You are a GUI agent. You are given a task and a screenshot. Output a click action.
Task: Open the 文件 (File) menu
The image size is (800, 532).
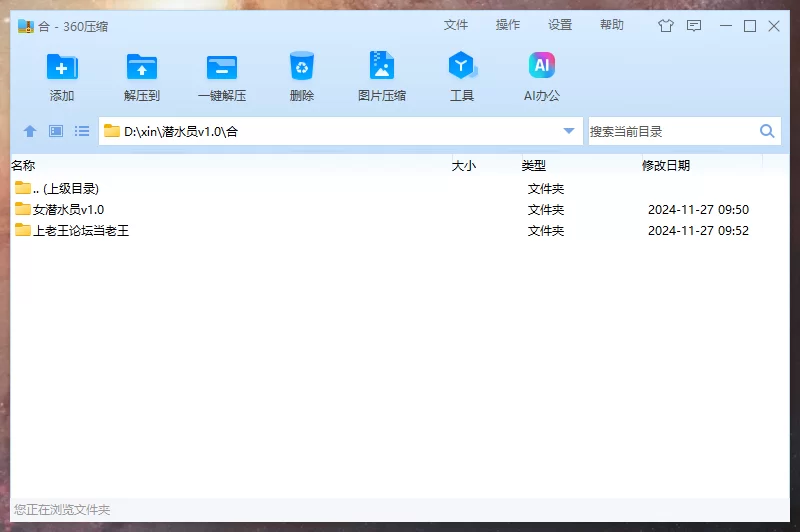456,25
